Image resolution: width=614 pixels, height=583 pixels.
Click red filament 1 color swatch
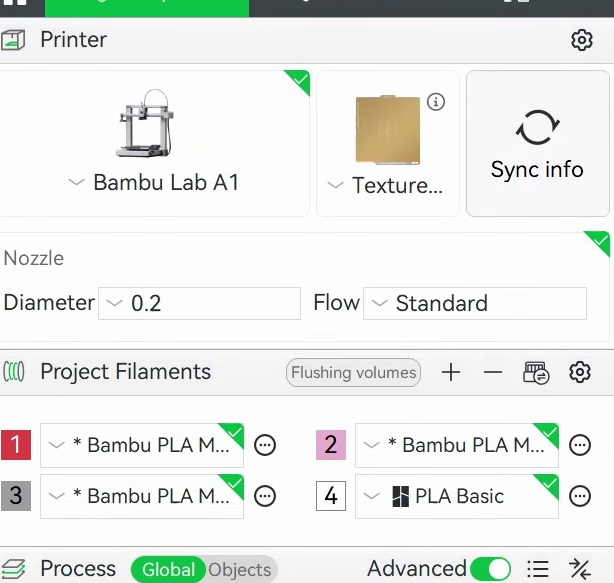point(16,445)
